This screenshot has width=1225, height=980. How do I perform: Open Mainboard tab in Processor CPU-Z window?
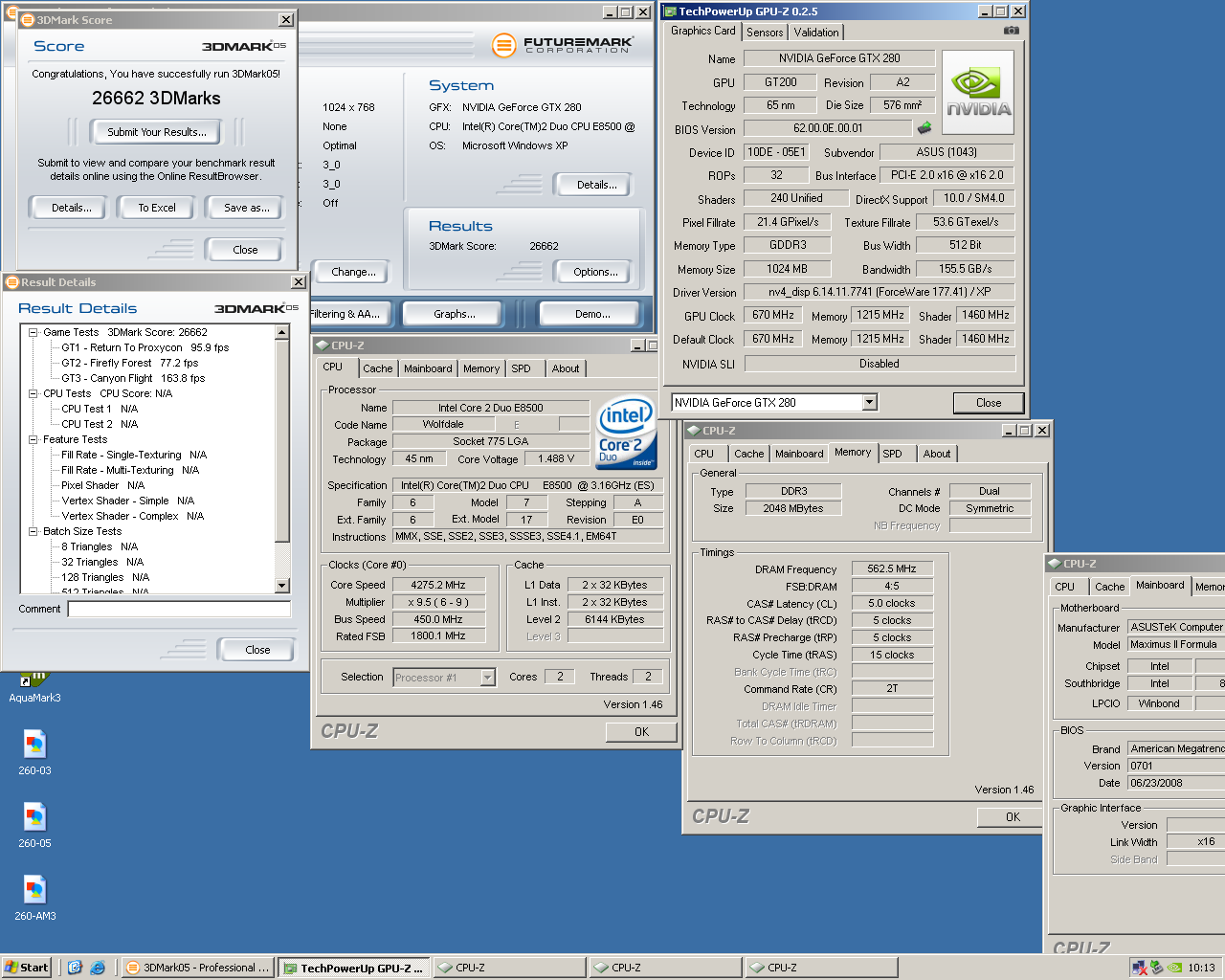tap(428, 368)
